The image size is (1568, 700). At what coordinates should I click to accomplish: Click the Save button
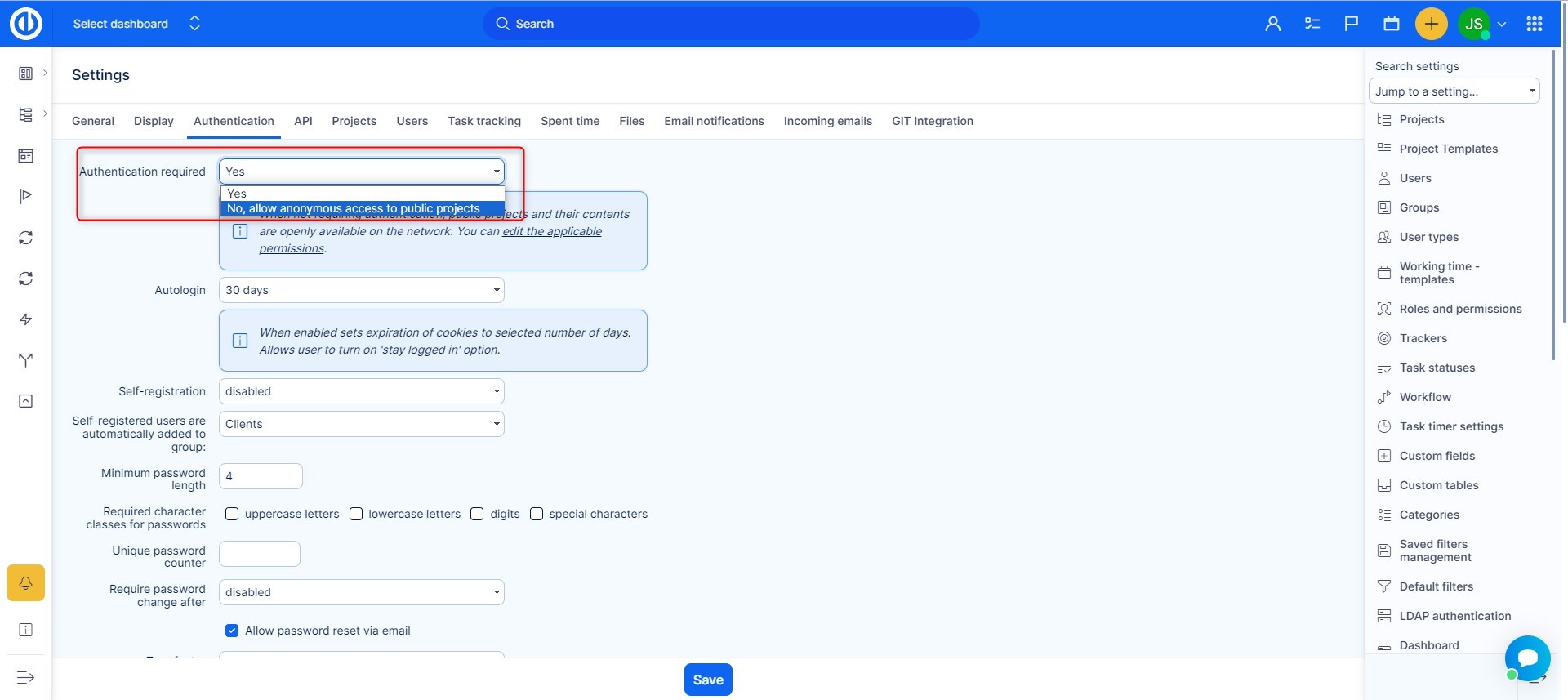(708, 680)
